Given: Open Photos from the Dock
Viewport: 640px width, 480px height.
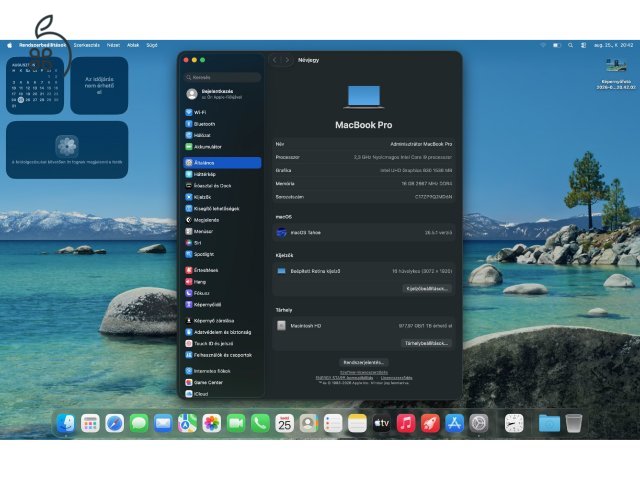Looking at the screenshot, I should 211,423.
